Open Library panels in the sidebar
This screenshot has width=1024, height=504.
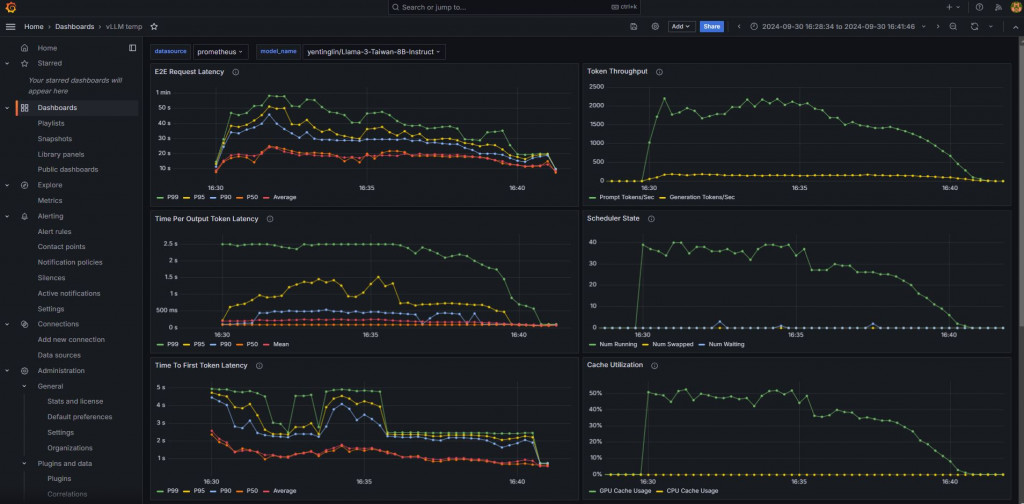tap(61, 154)
